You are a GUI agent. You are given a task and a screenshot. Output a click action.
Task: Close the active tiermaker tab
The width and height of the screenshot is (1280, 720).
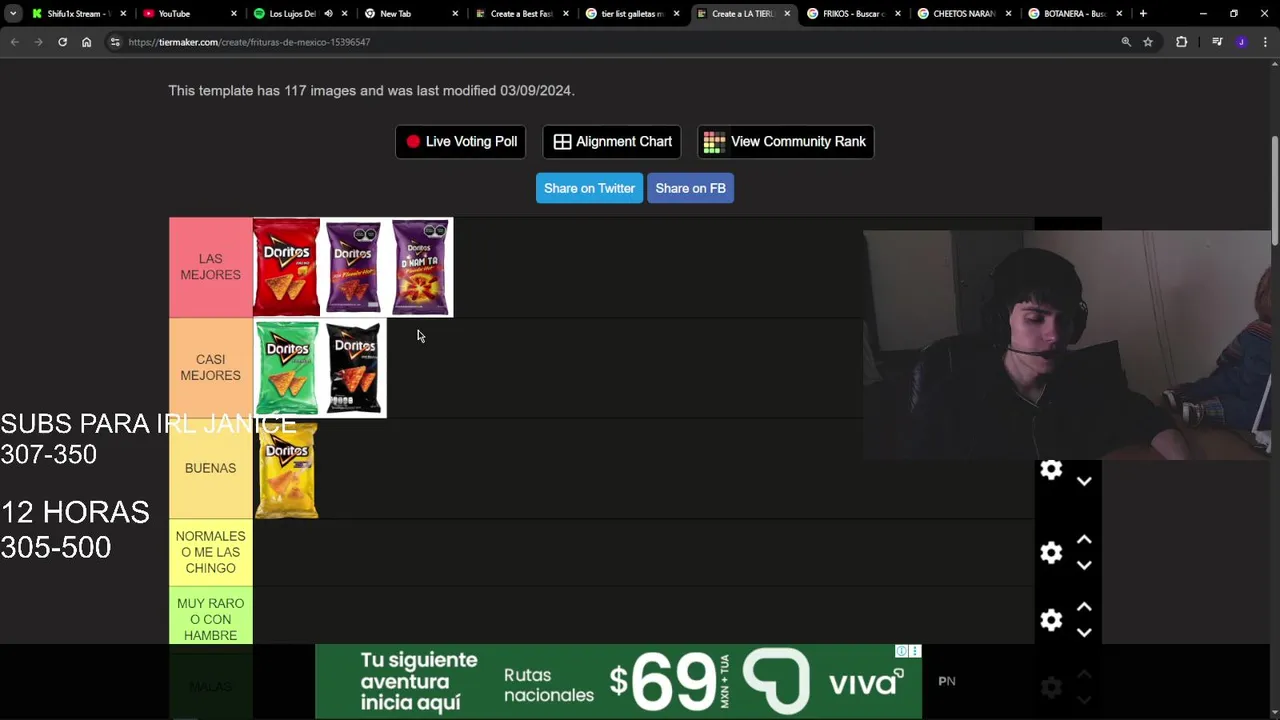(787, 14)
